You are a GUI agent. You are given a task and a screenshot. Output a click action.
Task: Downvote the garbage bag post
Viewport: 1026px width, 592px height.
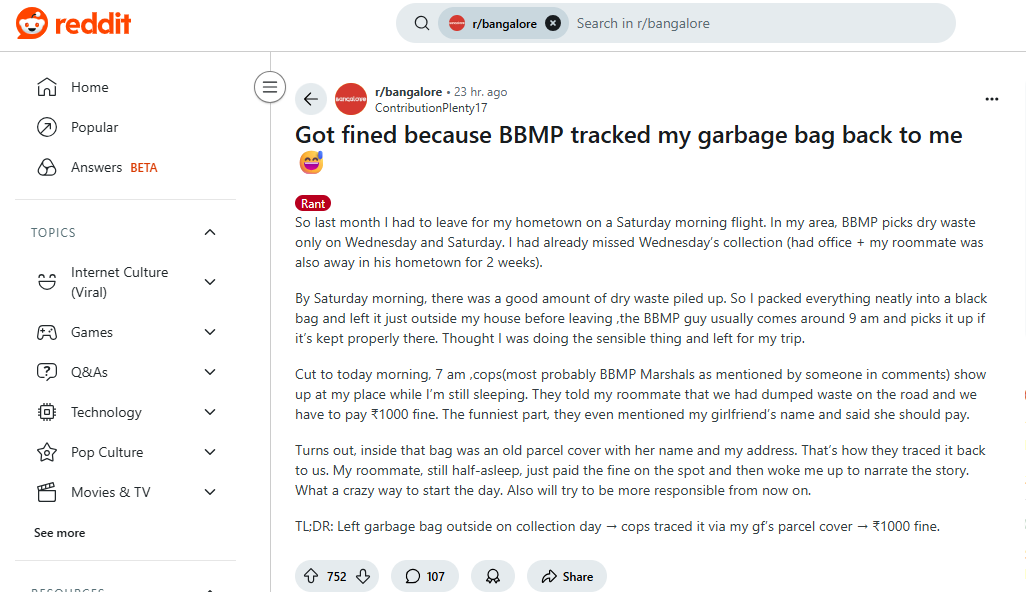coord(363,576)
